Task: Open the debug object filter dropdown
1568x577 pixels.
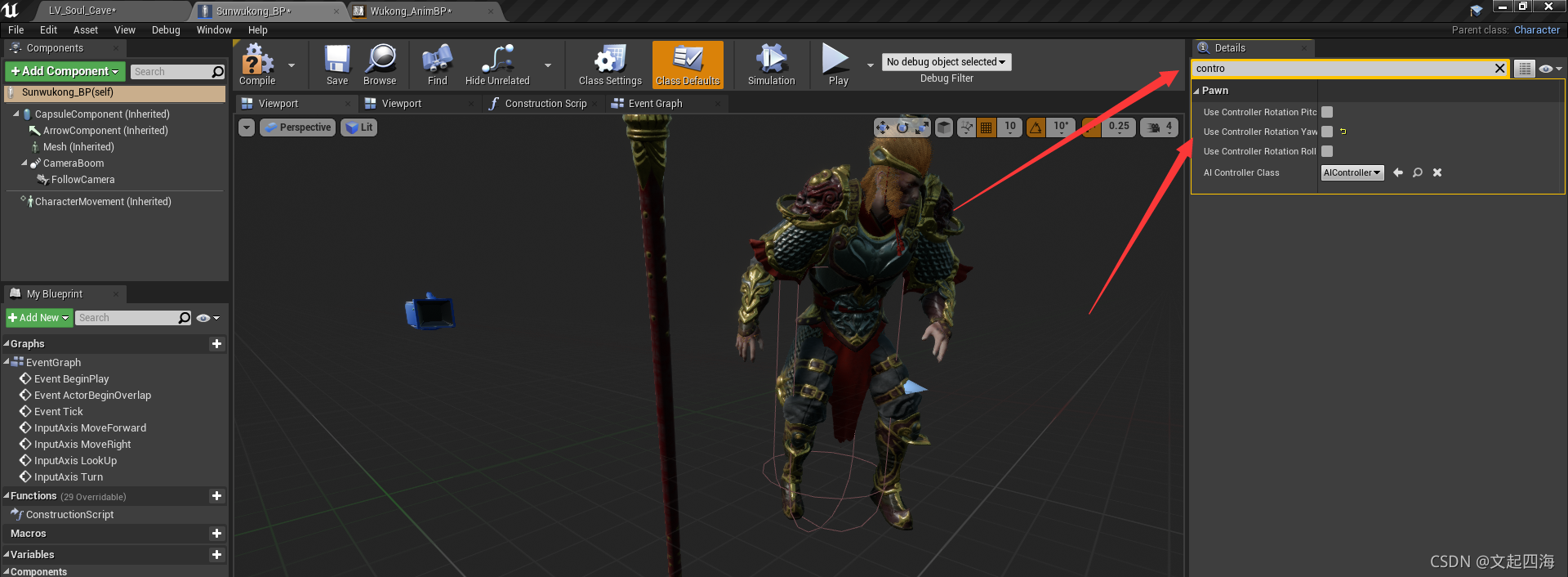Action: click(946, 62)
